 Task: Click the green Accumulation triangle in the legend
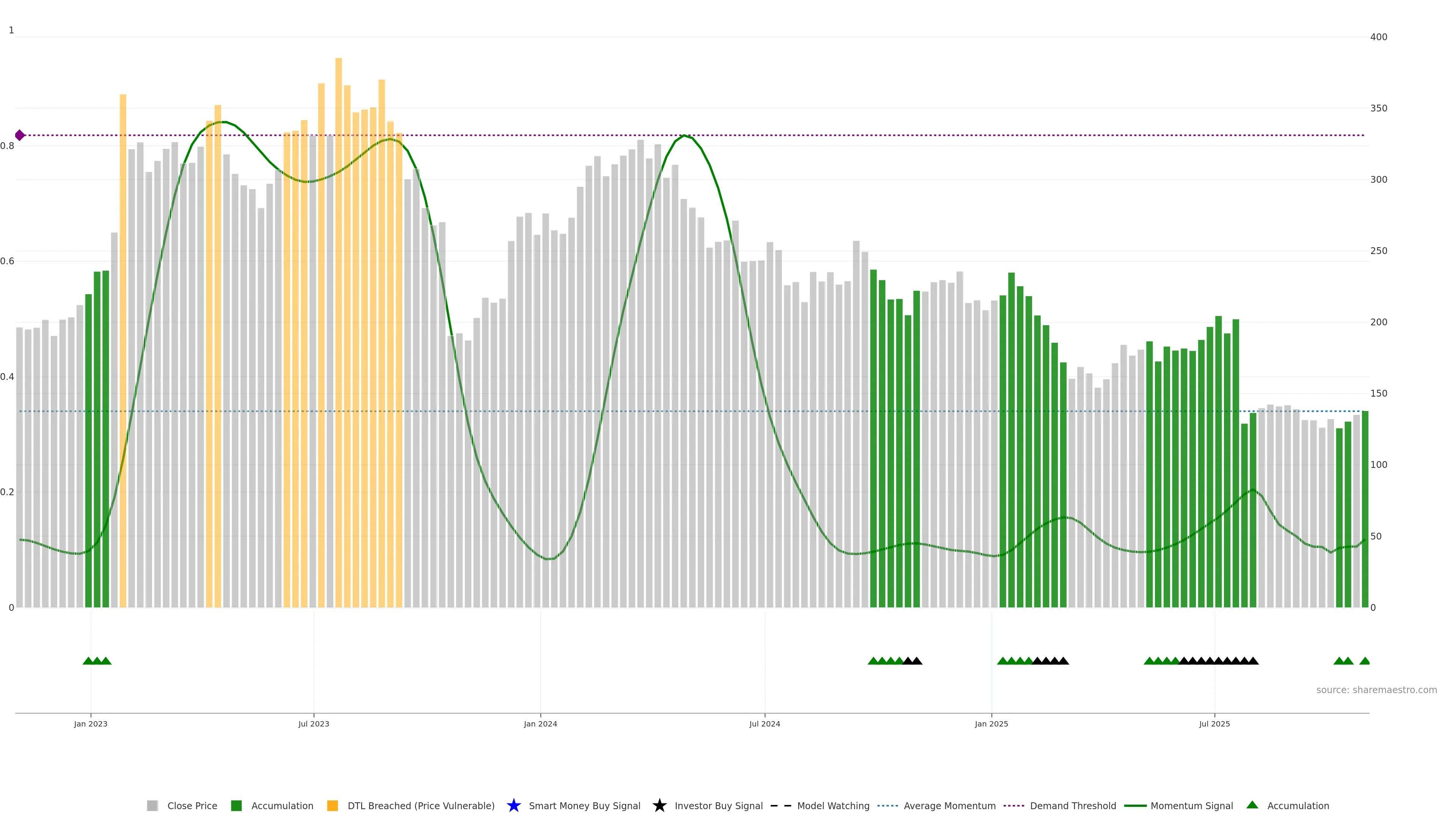[x=1252, y=805]
